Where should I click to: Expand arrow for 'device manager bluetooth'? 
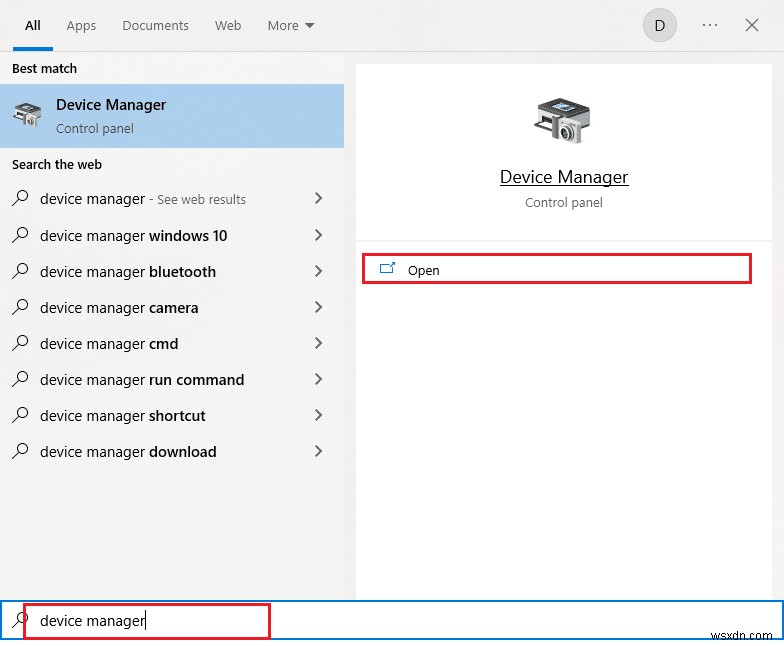(x=318, y=271)
